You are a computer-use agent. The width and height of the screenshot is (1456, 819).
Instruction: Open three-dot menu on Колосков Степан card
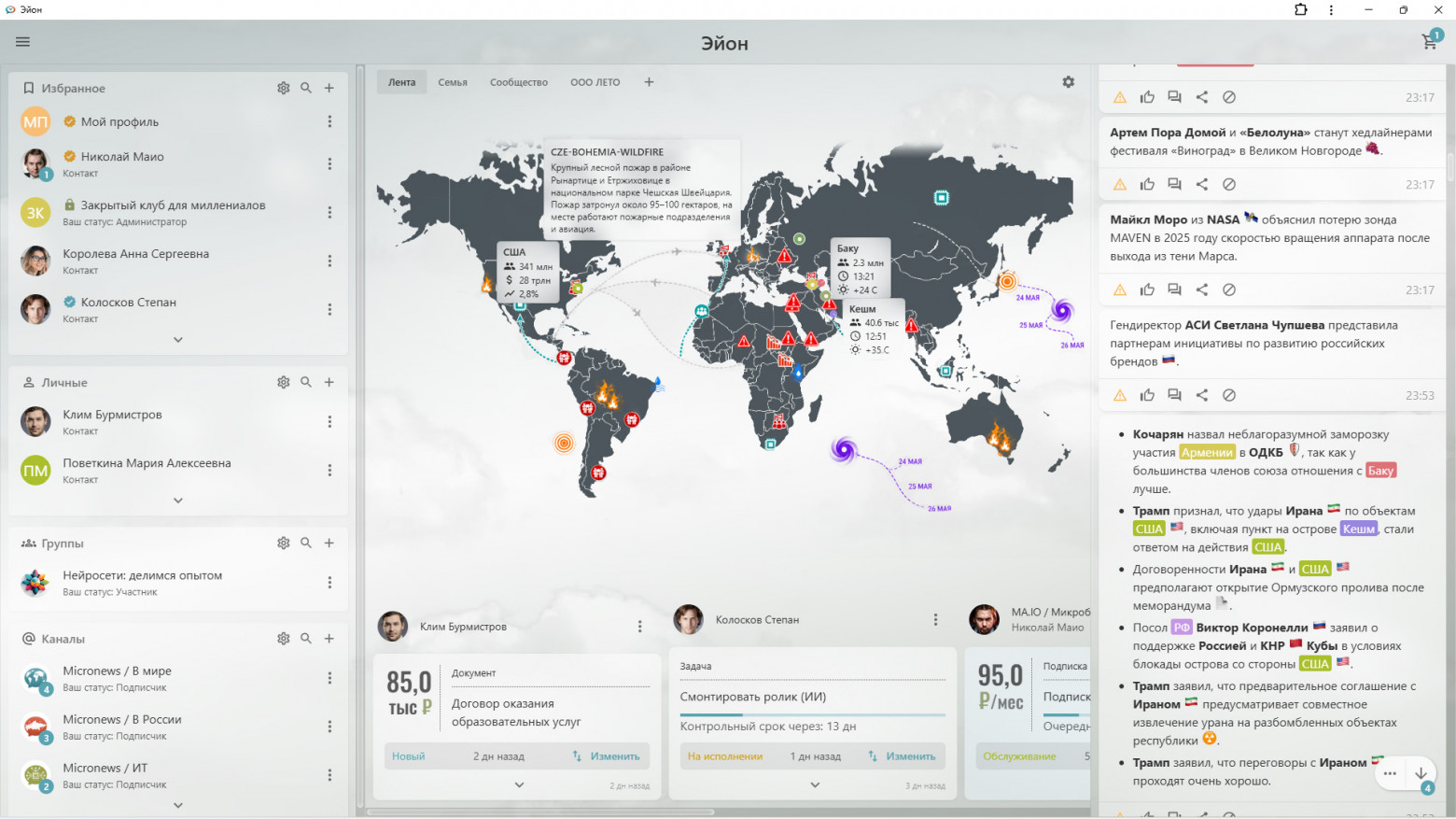click(935, 620)
